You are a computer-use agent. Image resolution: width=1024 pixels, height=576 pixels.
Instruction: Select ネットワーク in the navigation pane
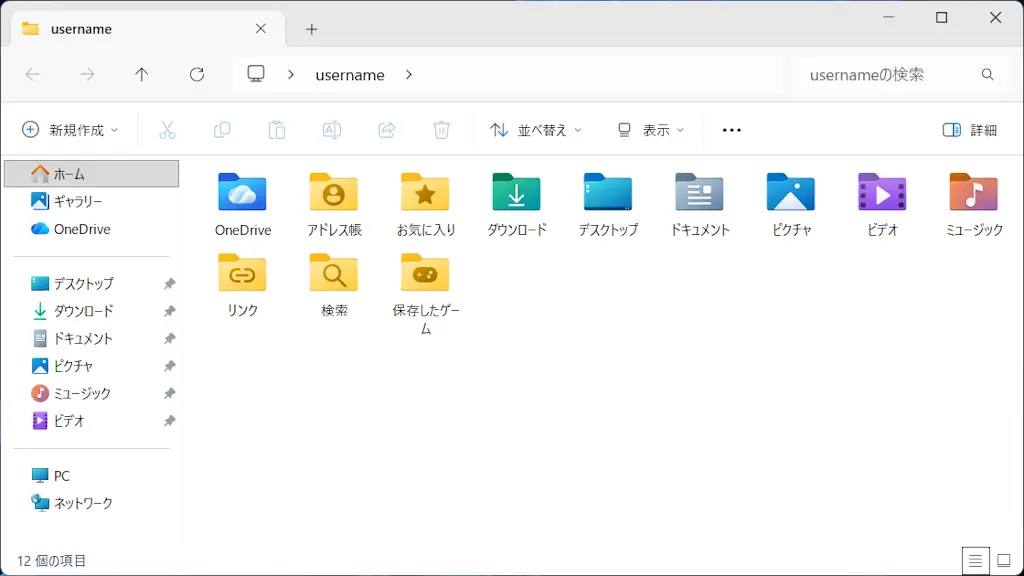(83, 503)
